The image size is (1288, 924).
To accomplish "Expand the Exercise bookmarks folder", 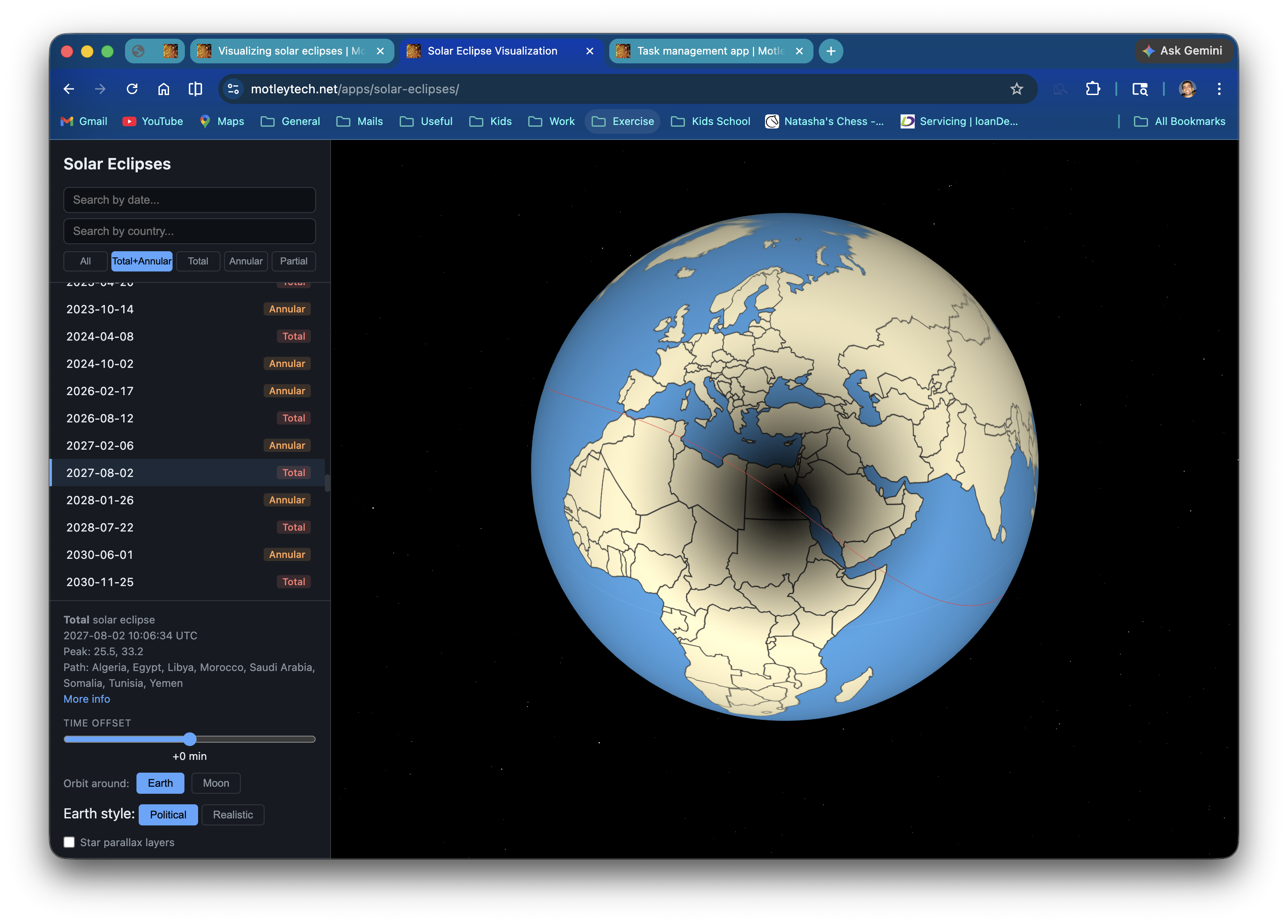I will [622, 121].
